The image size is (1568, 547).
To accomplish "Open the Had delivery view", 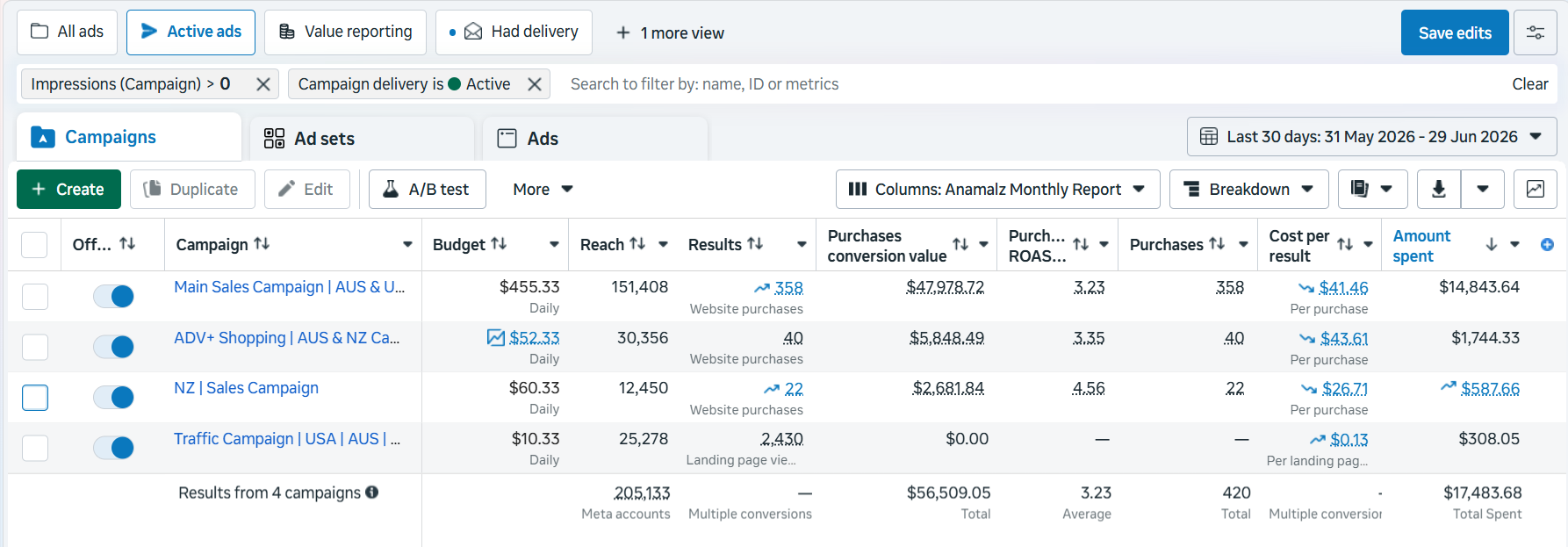I will pos(514,32).
